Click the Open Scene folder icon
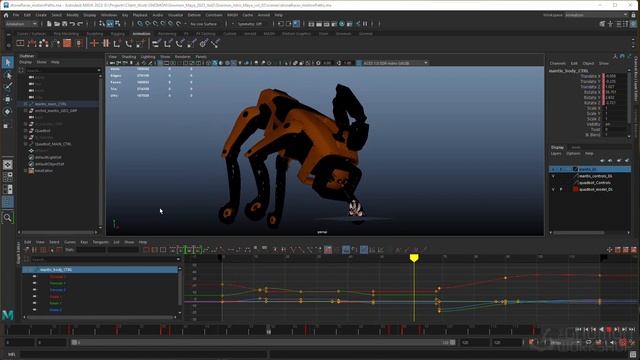This screenshot has width=640, height=360. (x=57, y=24)
